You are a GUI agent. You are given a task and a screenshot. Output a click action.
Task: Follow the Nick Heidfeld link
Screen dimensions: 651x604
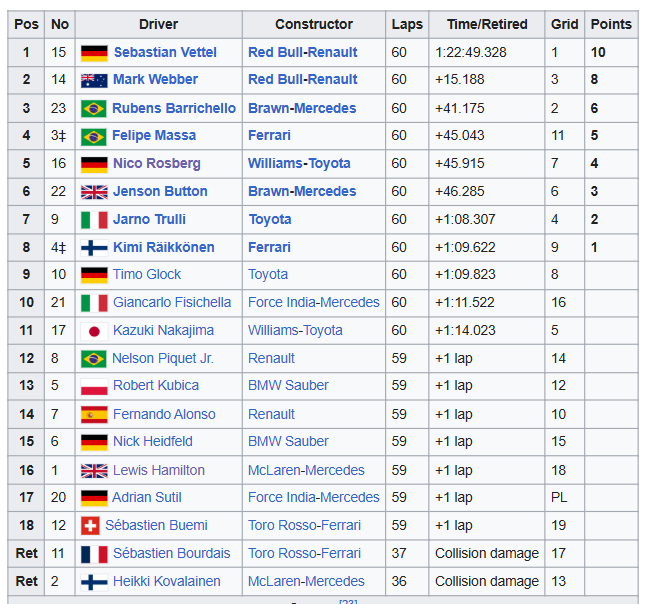tap(153, 441)
